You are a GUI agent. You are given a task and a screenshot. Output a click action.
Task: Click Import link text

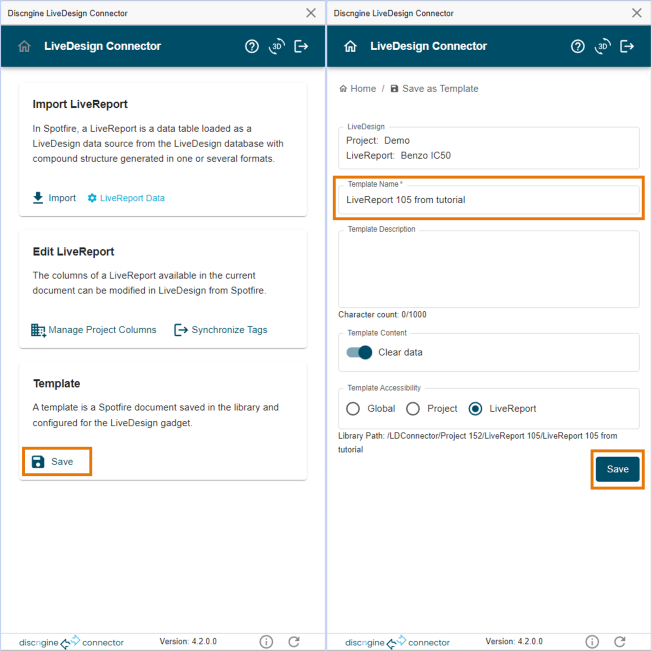62,198
